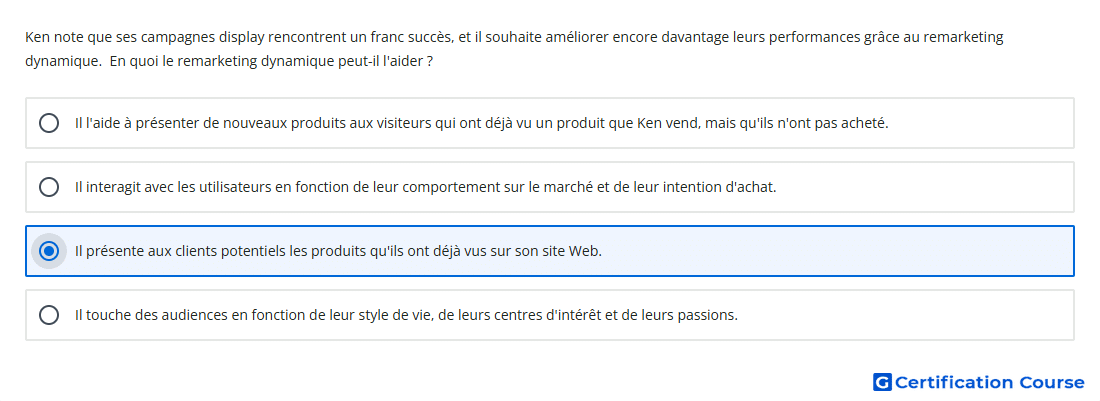Click the 'Certification Course' brand text
The image size is (1100, 401).
989,382
